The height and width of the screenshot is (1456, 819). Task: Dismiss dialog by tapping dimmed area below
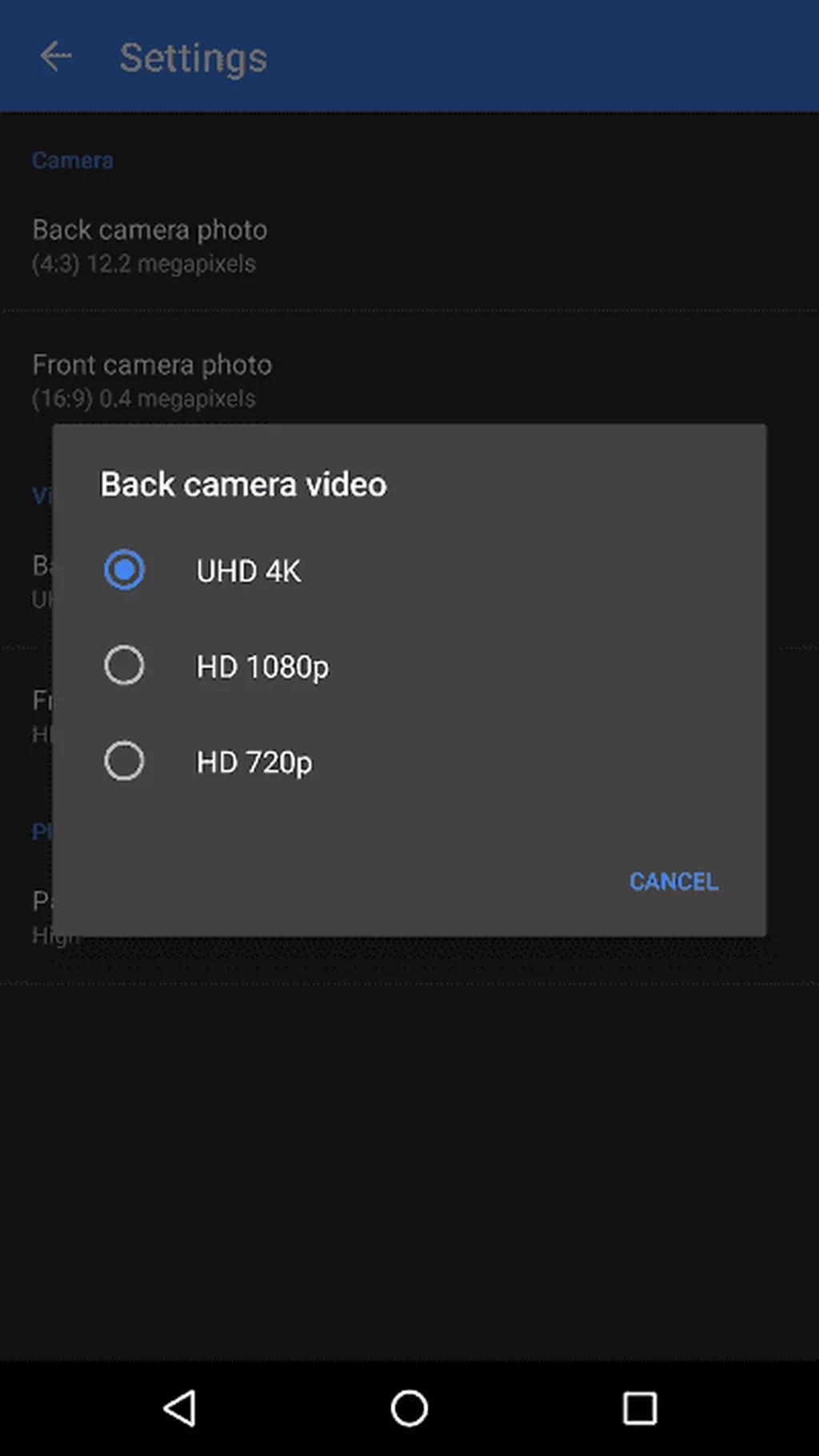[409, 1160]
